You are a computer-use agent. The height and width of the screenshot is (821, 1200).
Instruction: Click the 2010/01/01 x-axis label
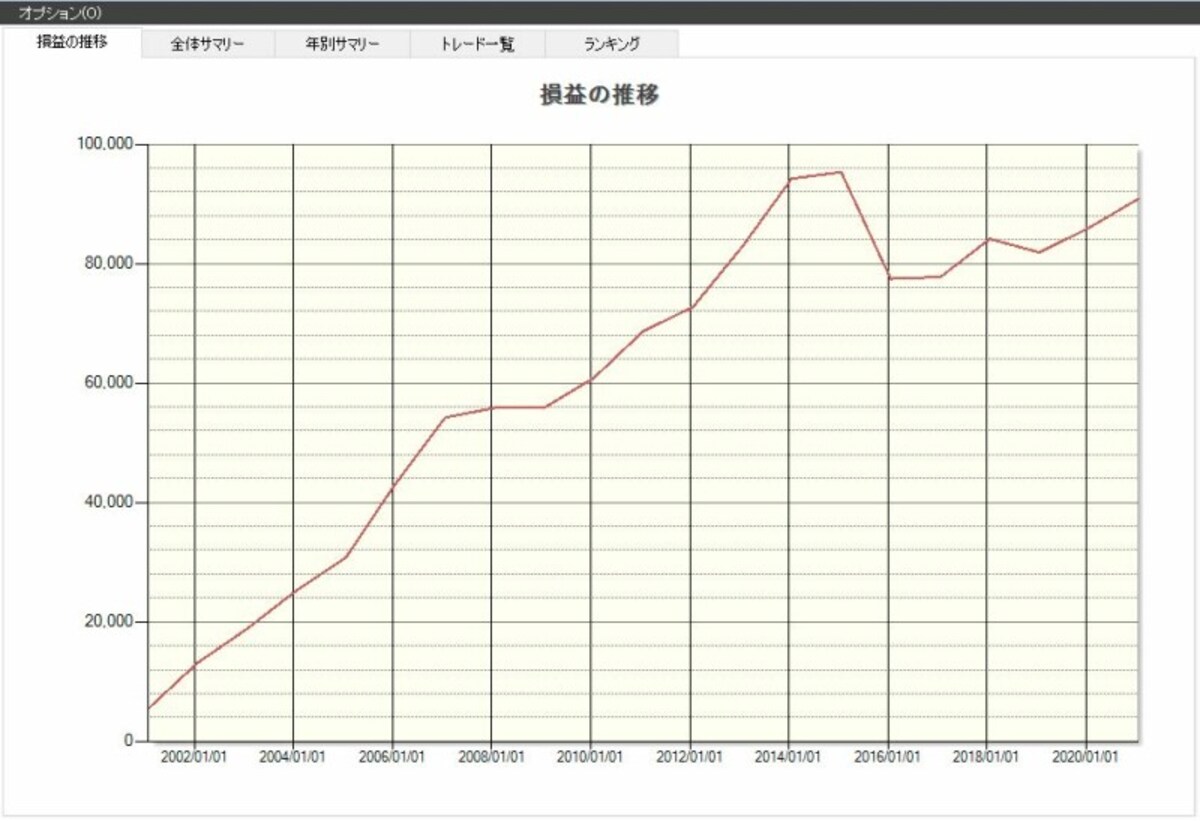coord(590,757)
